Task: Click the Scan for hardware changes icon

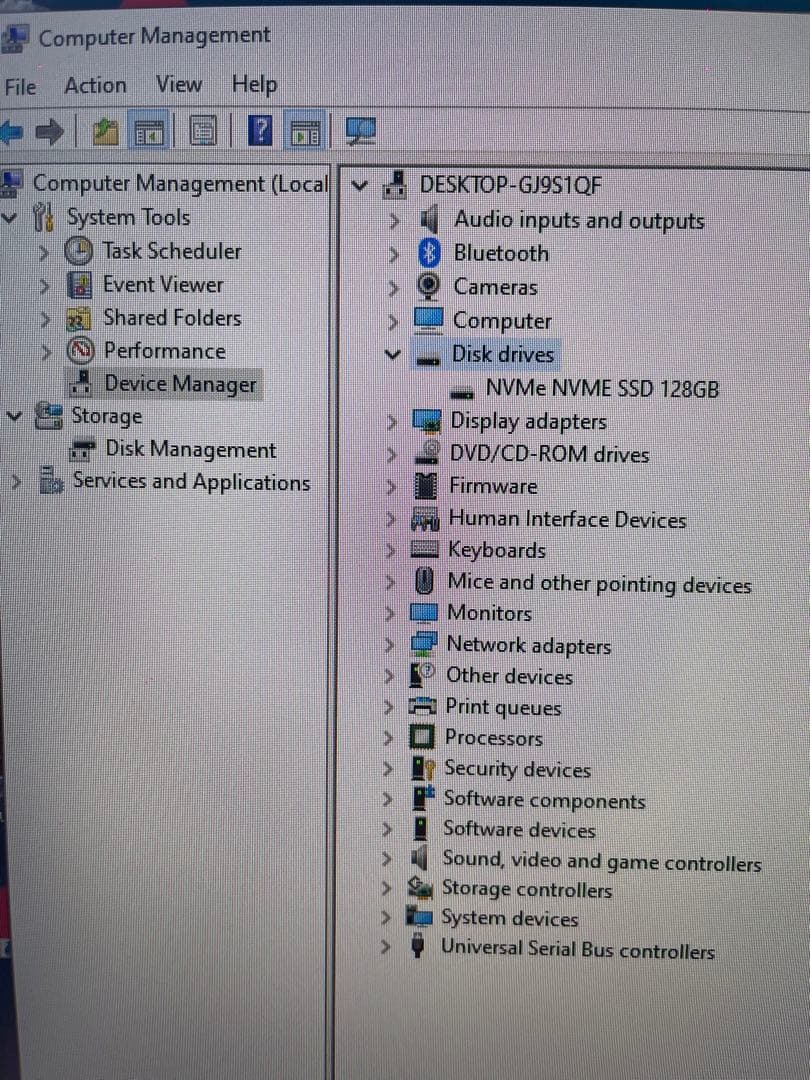Action: pos(360,131)
